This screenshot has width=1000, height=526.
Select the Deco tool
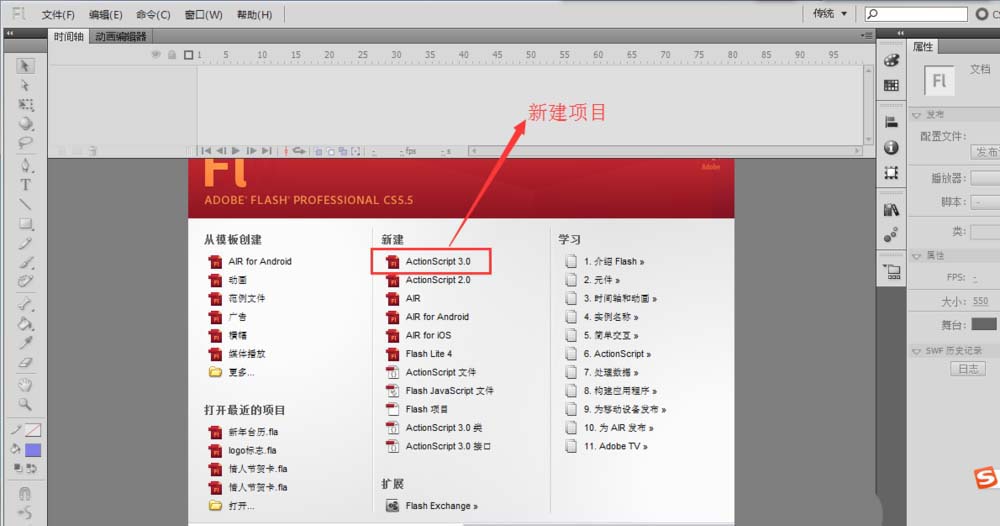pyautogui.click(x=26, y=281)
